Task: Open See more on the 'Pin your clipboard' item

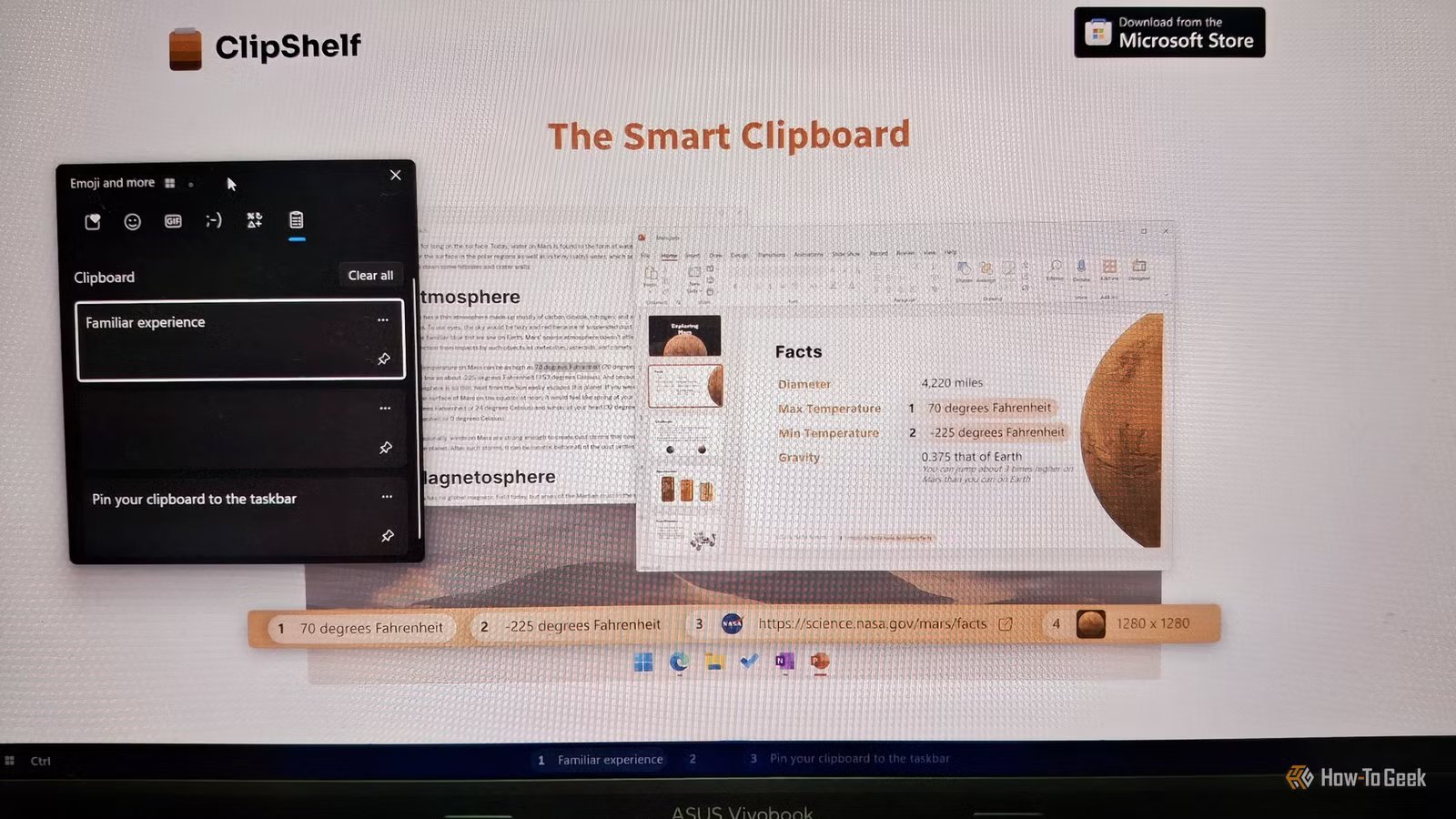Action: pos(387,497)
